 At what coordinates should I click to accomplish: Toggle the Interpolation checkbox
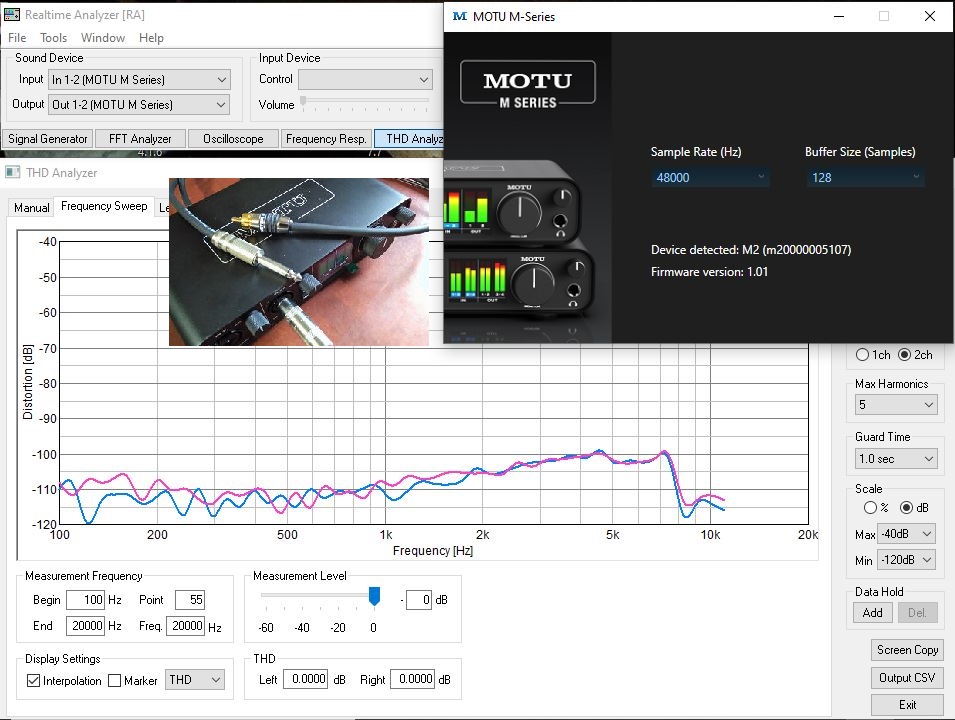(x=33, y=680)
